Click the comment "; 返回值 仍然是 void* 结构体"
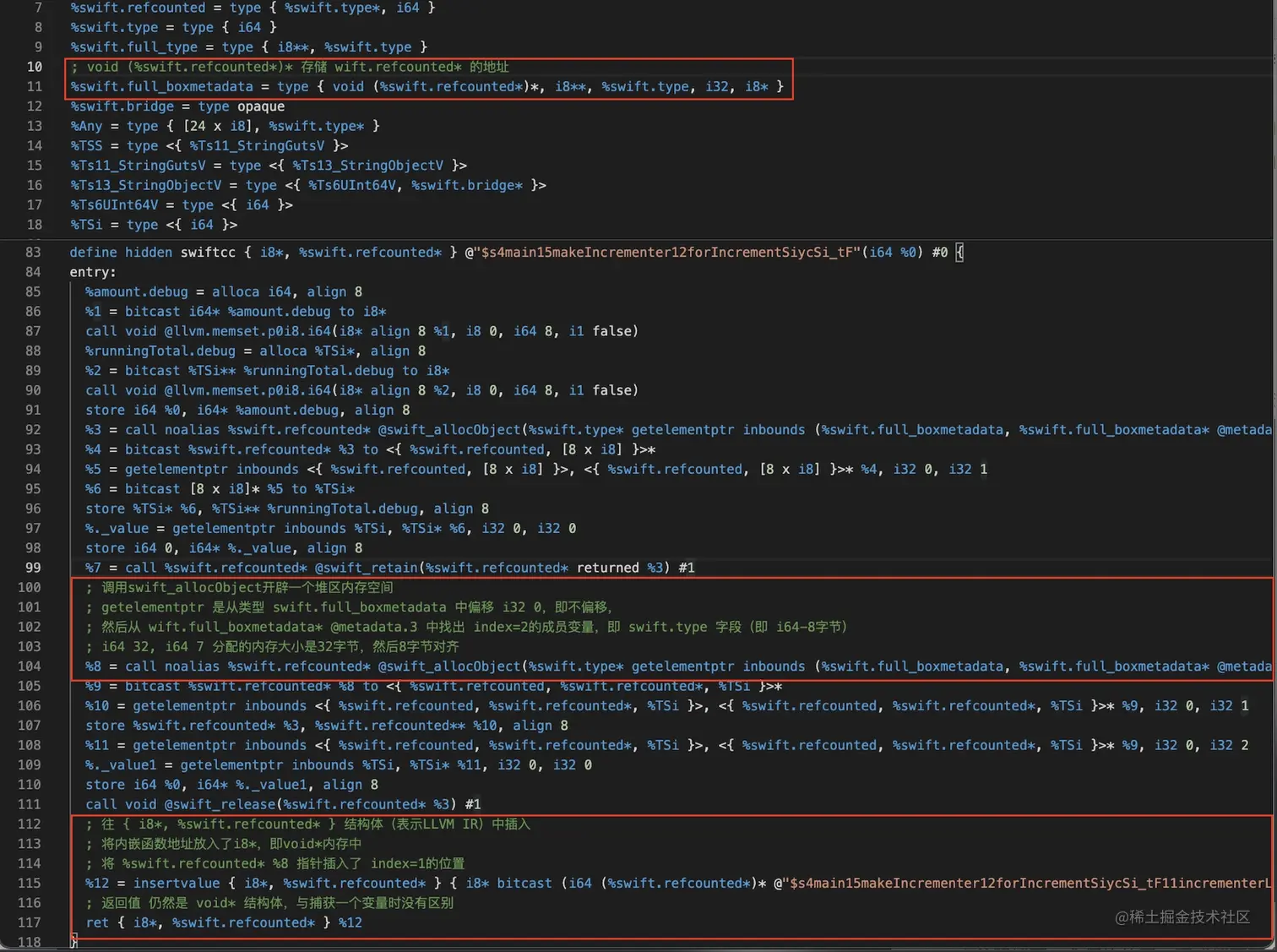This screenshot has width=1277, height=952. tap(269, 902)
